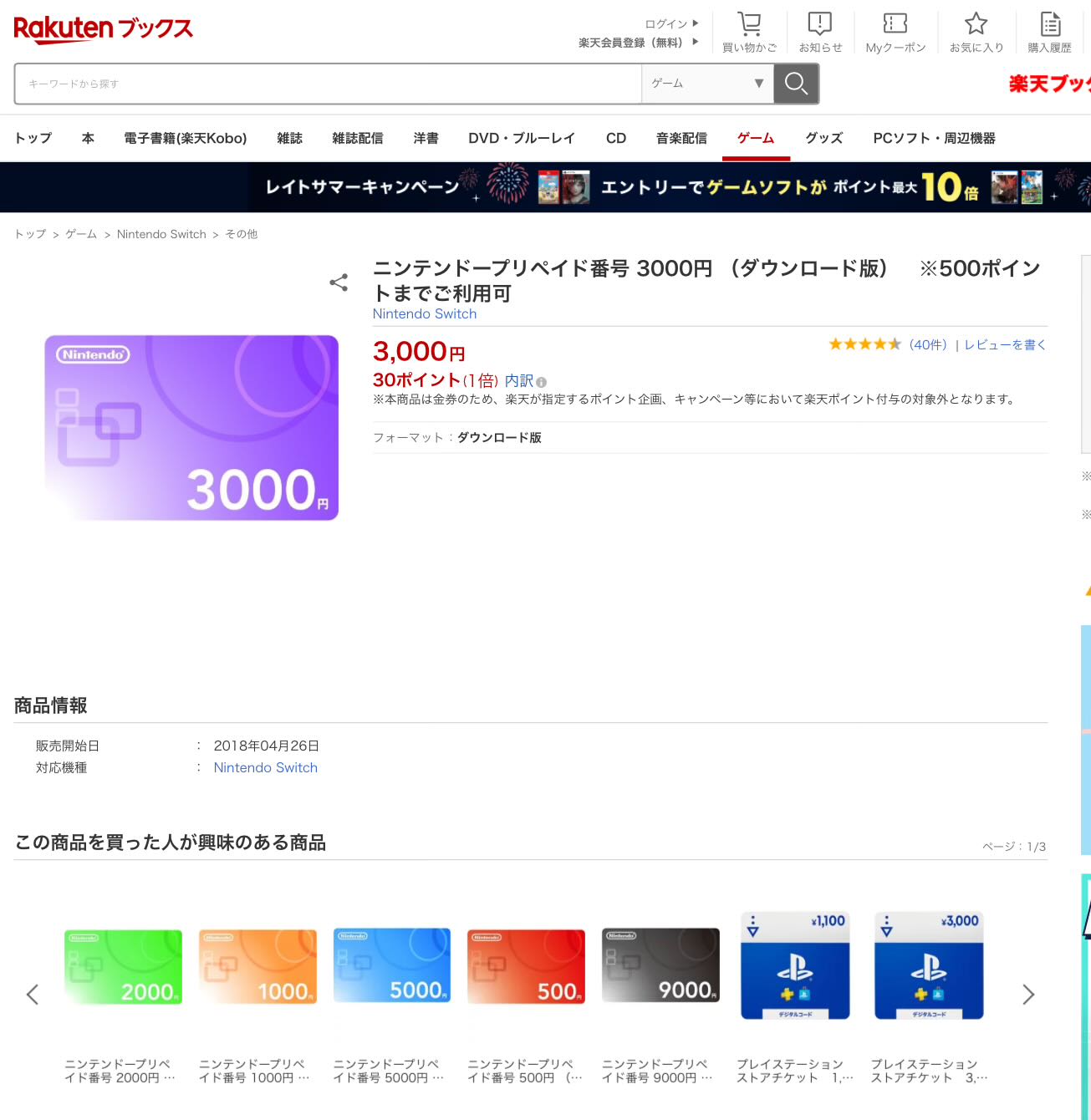Click the 内訳 points breakdown link
Viewport: 1091px width, 1120px height.
pos(519,381)
